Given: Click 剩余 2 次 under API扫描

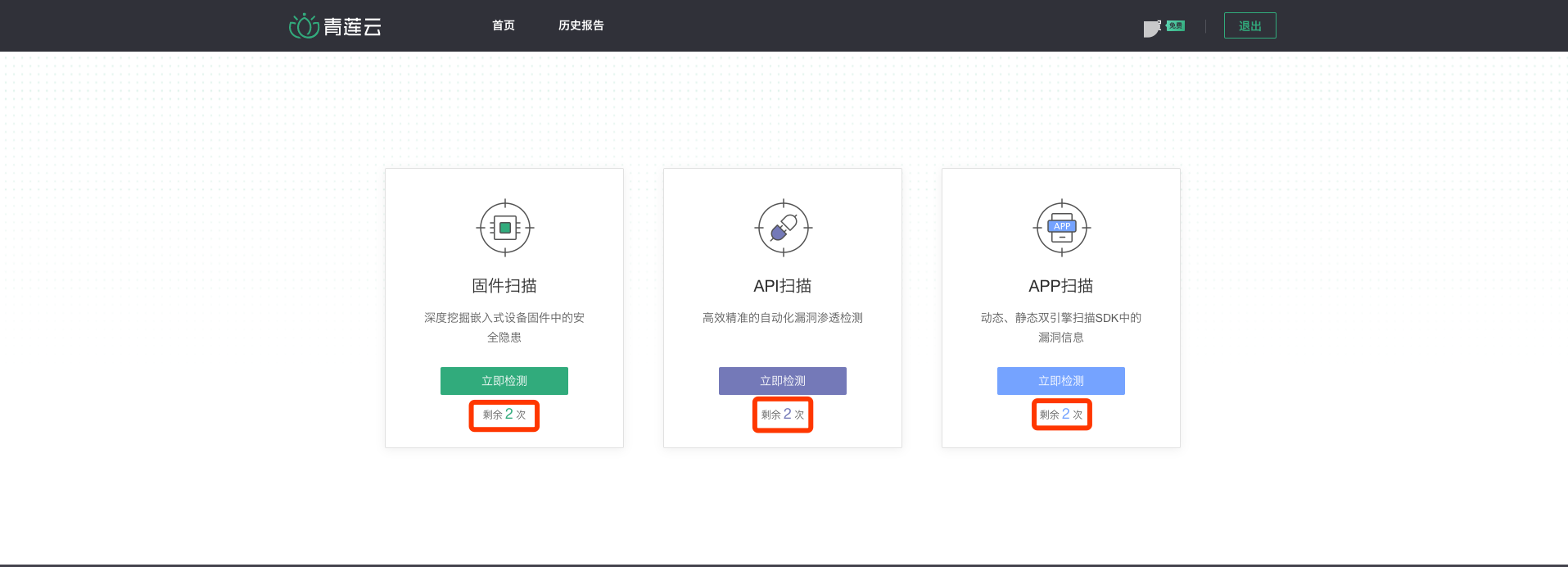Looking at the screenshot, I should [x=783, y=415].
